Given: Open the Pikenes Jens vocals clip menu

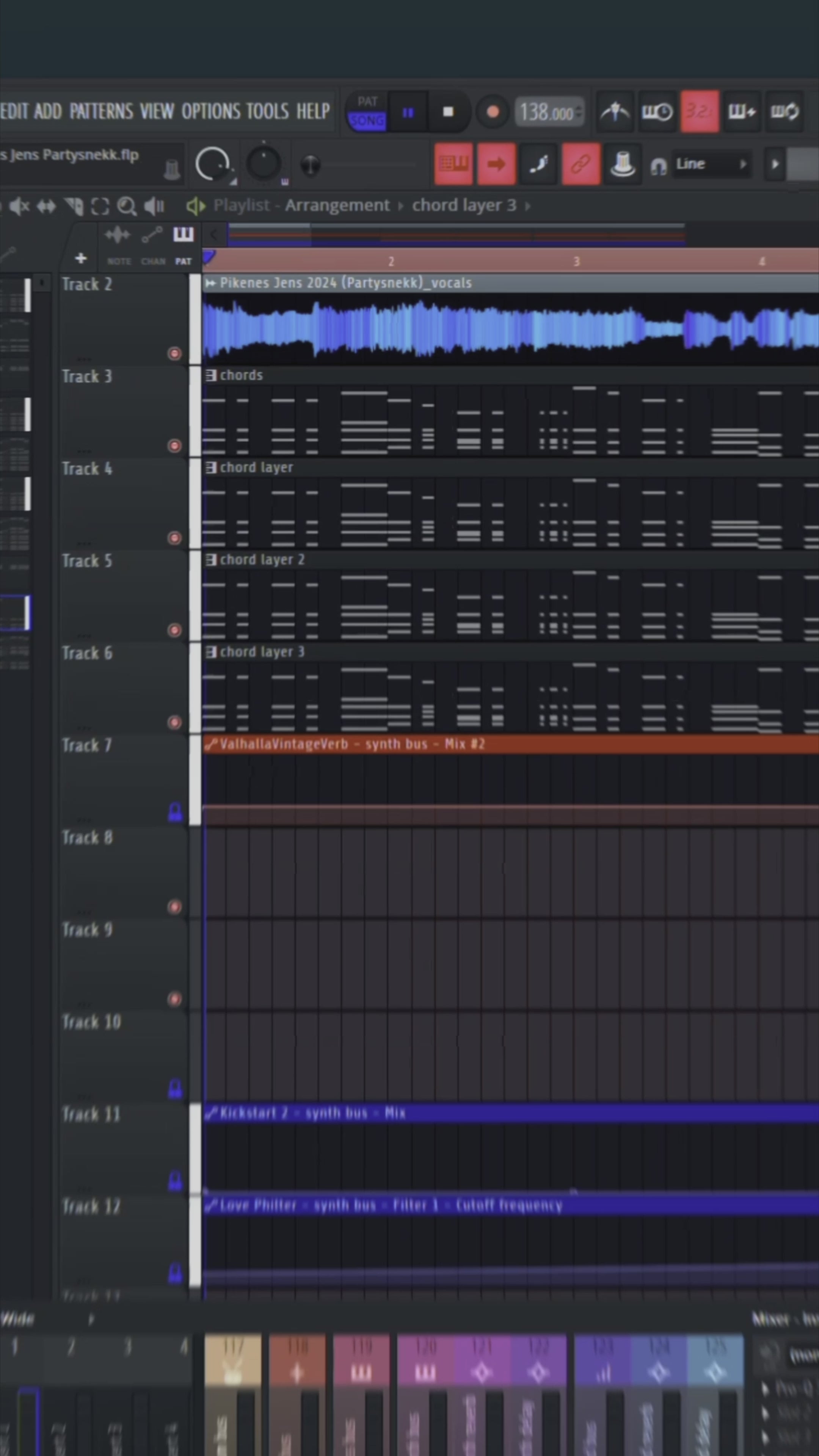Looking at the screenshot, I should click(x=210, y=283).
